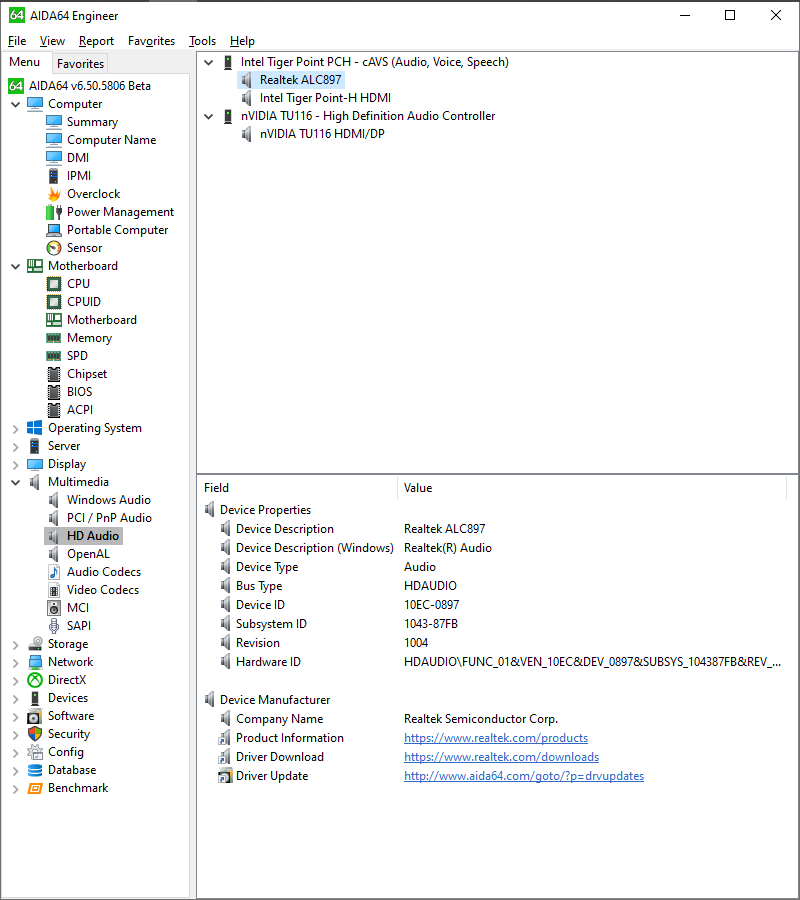800x900 pixels.
Task: Click the Config gear icon
Action: click(x=35, y=752)
